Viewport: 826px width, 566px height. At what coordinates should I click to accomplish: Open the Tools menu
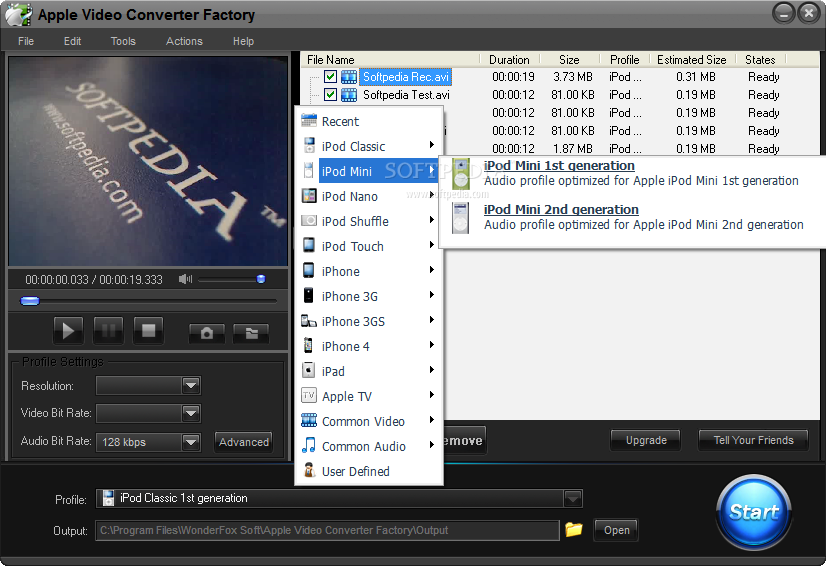[x=123, y=41]
